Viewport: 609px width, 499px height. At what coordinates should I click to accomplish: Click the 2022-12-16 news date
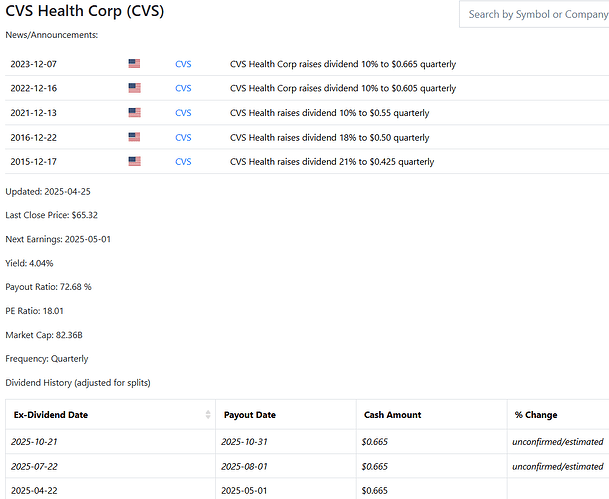(33, 89)
